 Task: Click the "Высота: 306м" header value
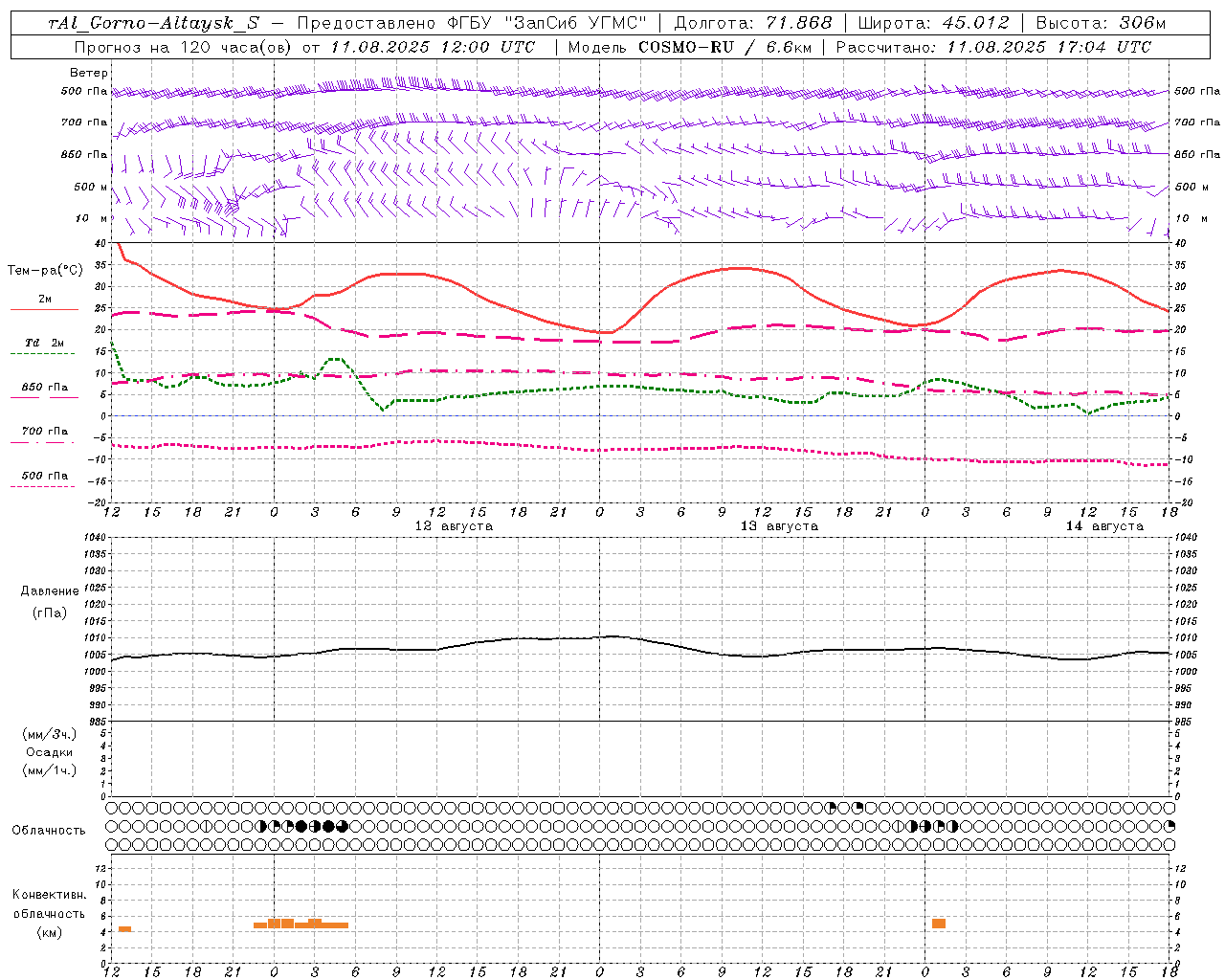click(x=1101, y=23)
